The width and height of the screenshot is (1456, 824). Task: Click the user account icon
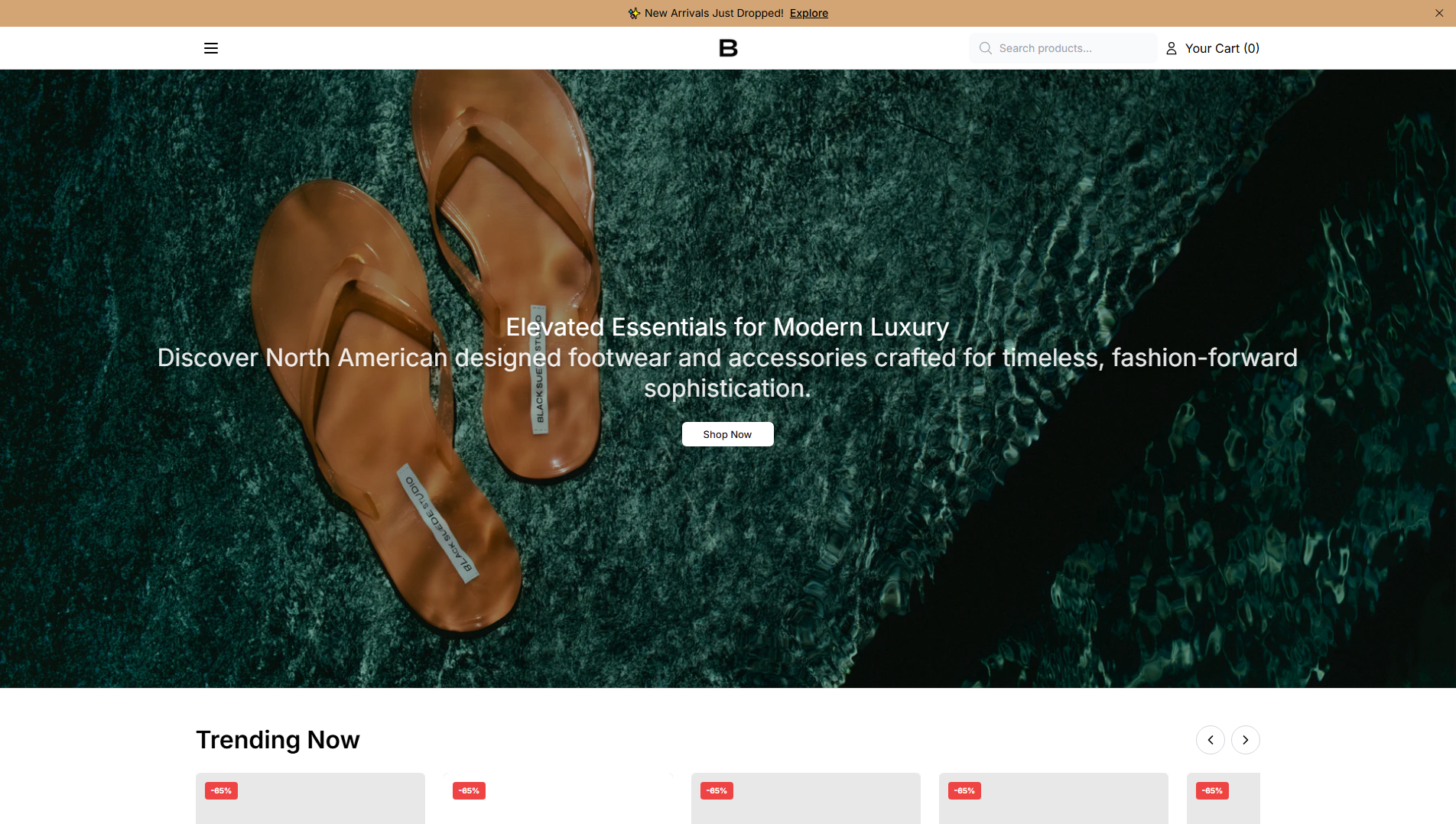[x=1171, y=48]
